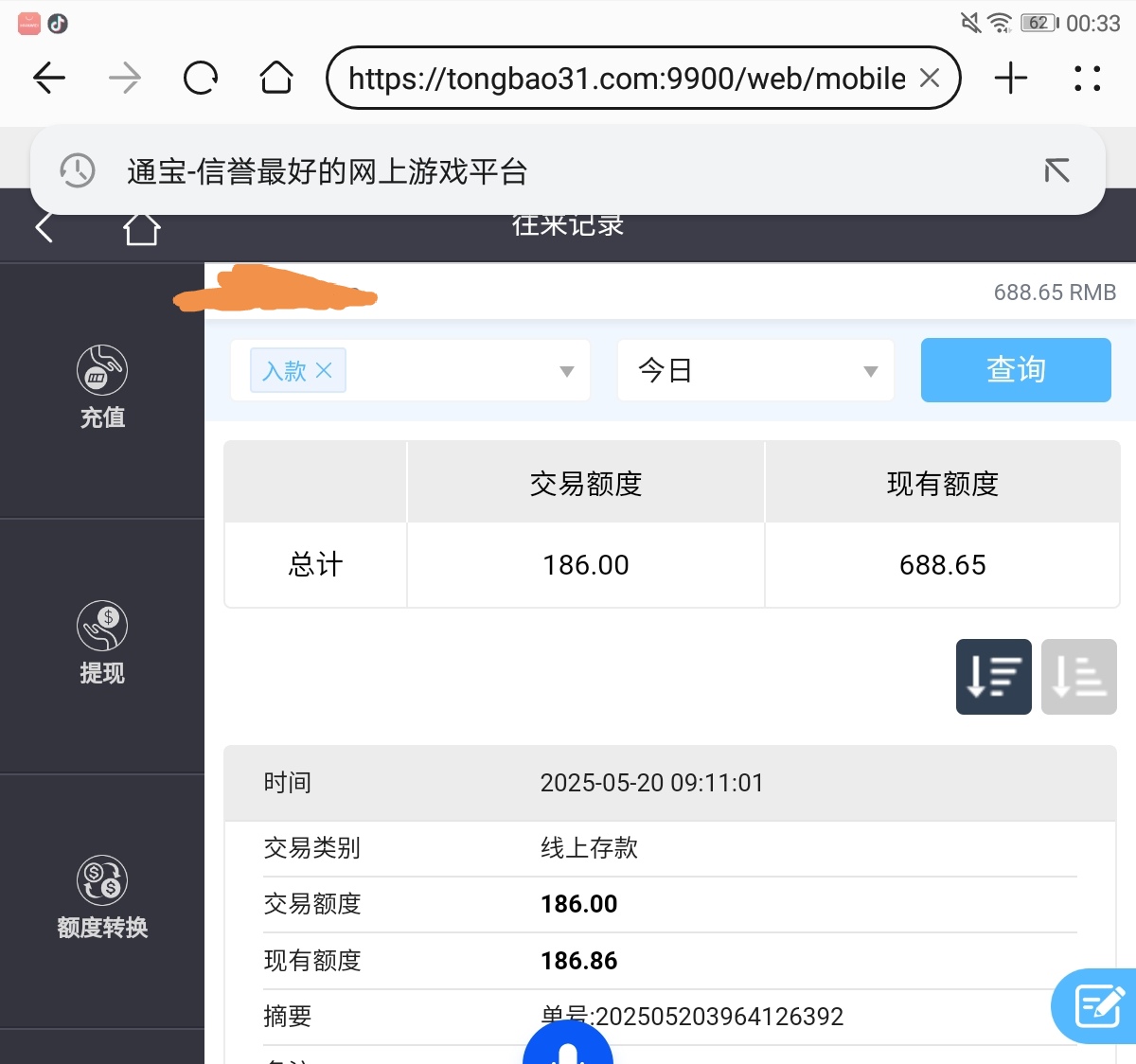Clear the URL in address bar

pyautogui.click(x=930, y=78)
